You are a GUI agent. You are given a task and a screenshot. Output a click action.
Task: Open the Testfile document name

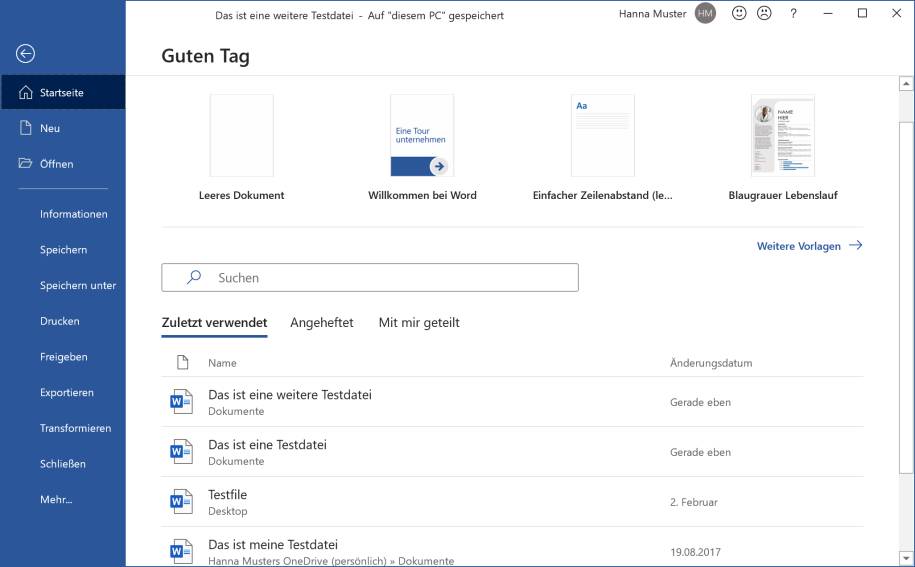click(228, 495)
